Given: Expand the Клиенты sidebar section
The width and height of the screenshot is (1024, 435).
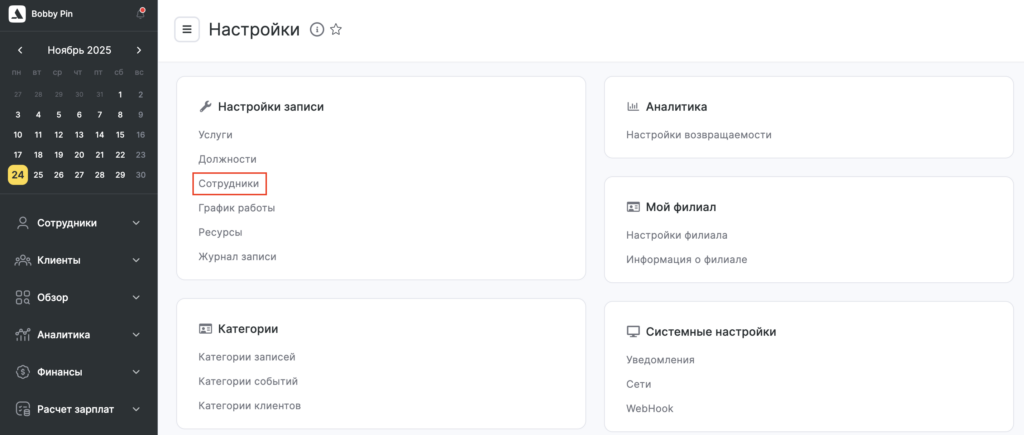Looking at the screenshot, I should tap(136, 260).
